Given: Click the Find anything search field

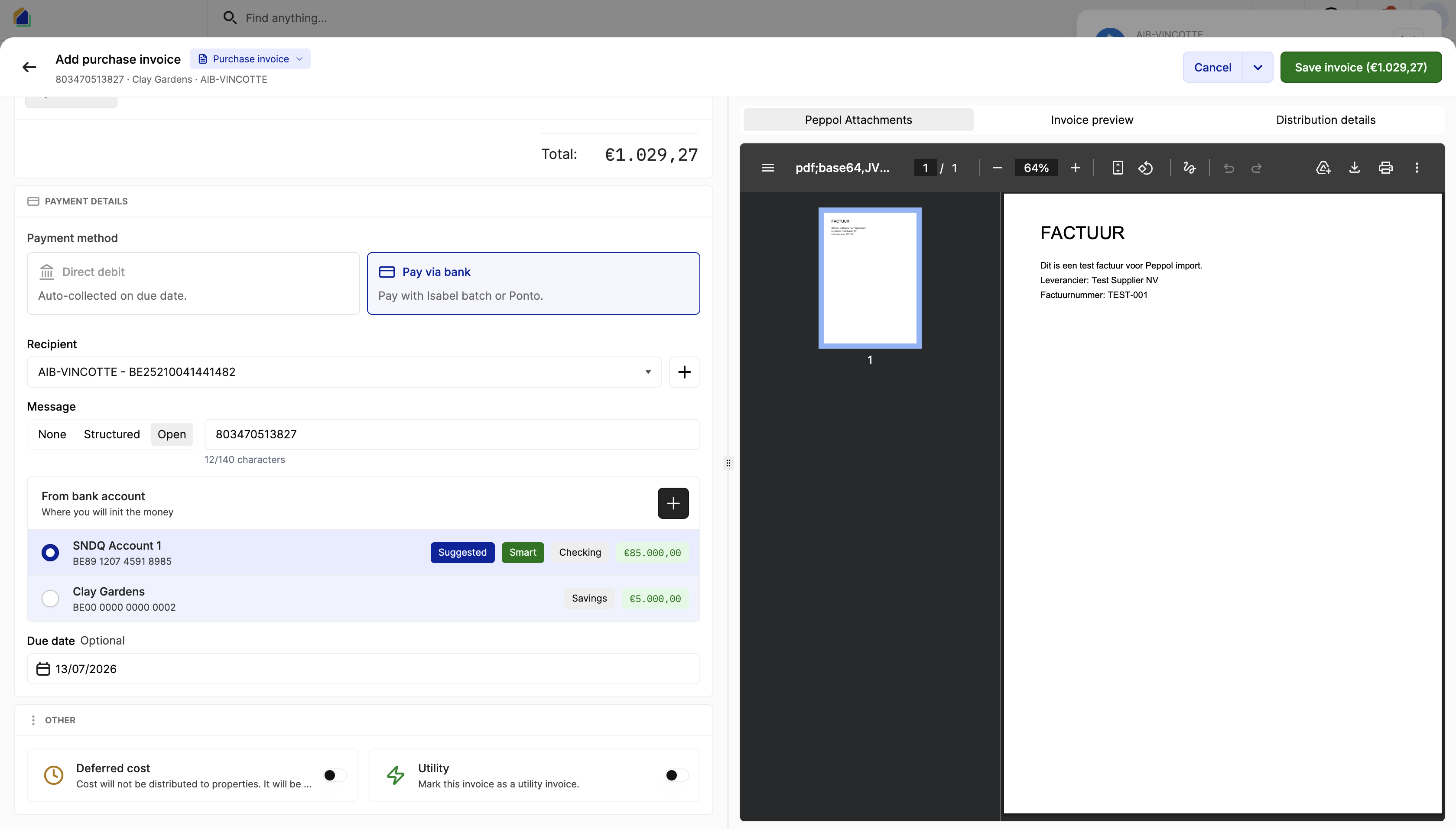Looking at the screenshot, I should 286,18.
